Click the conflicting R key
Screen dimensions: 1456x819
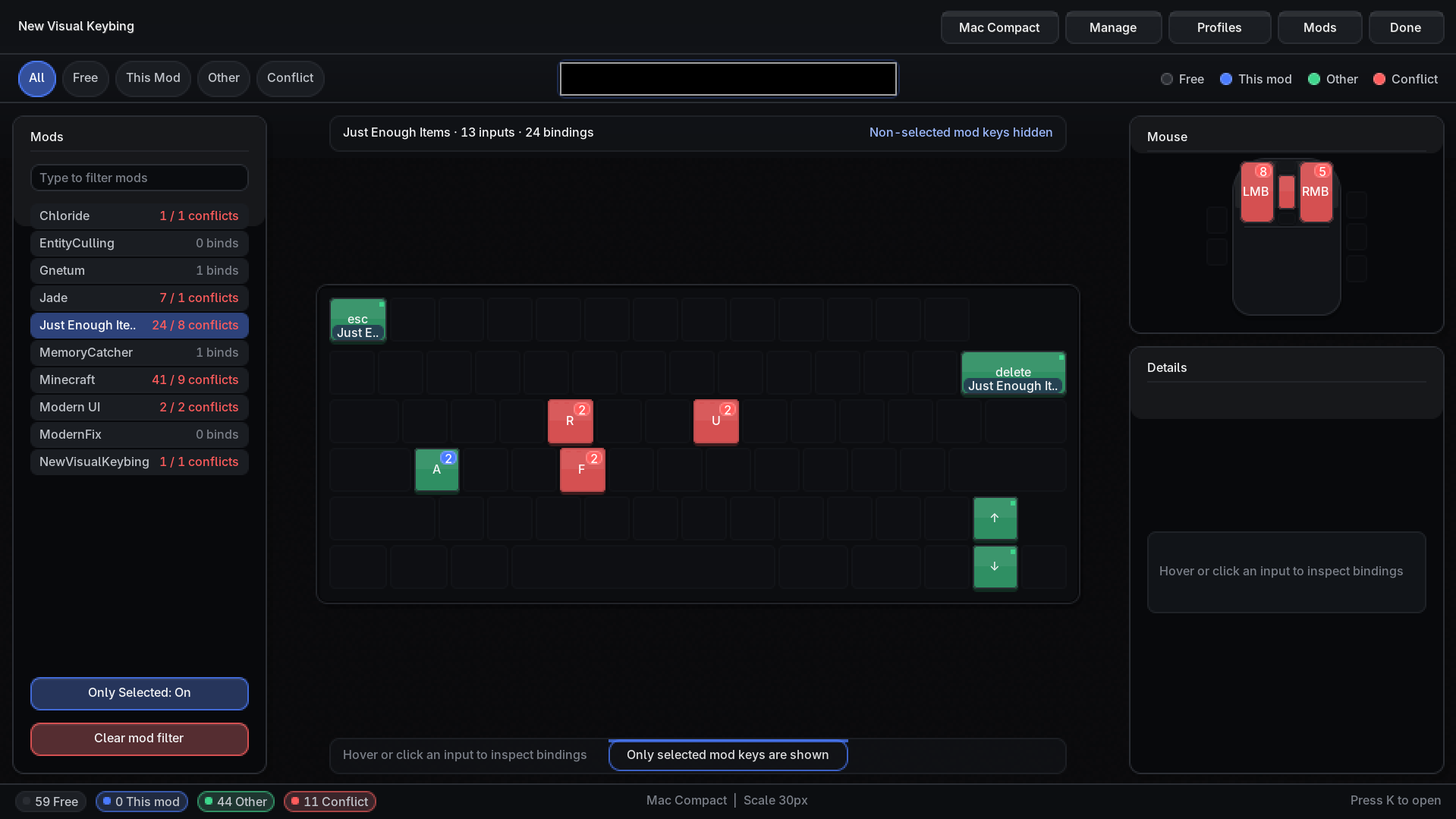[x=570, y=421]
